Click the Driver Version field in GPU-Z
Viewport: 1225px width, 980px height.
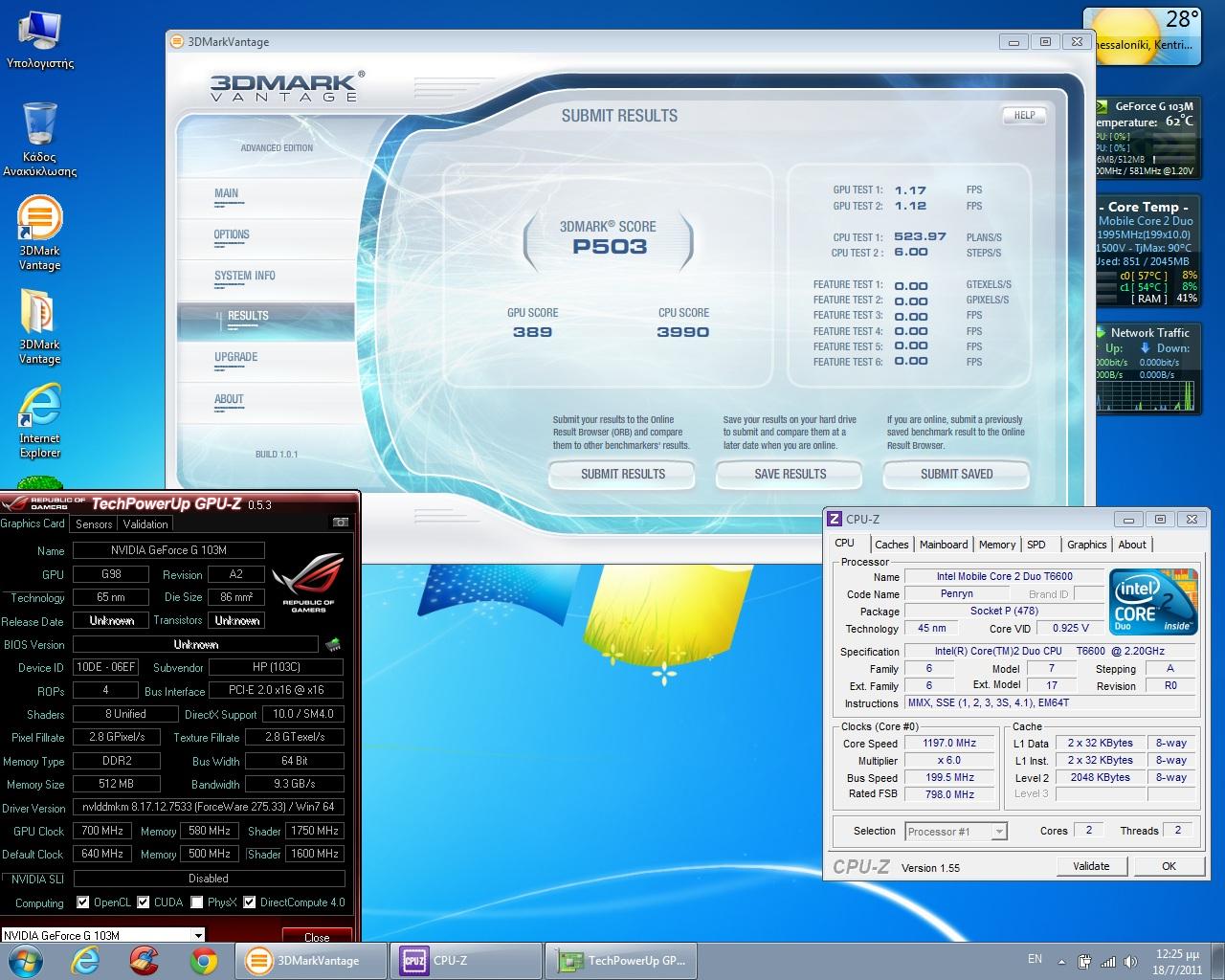[209, 807]
